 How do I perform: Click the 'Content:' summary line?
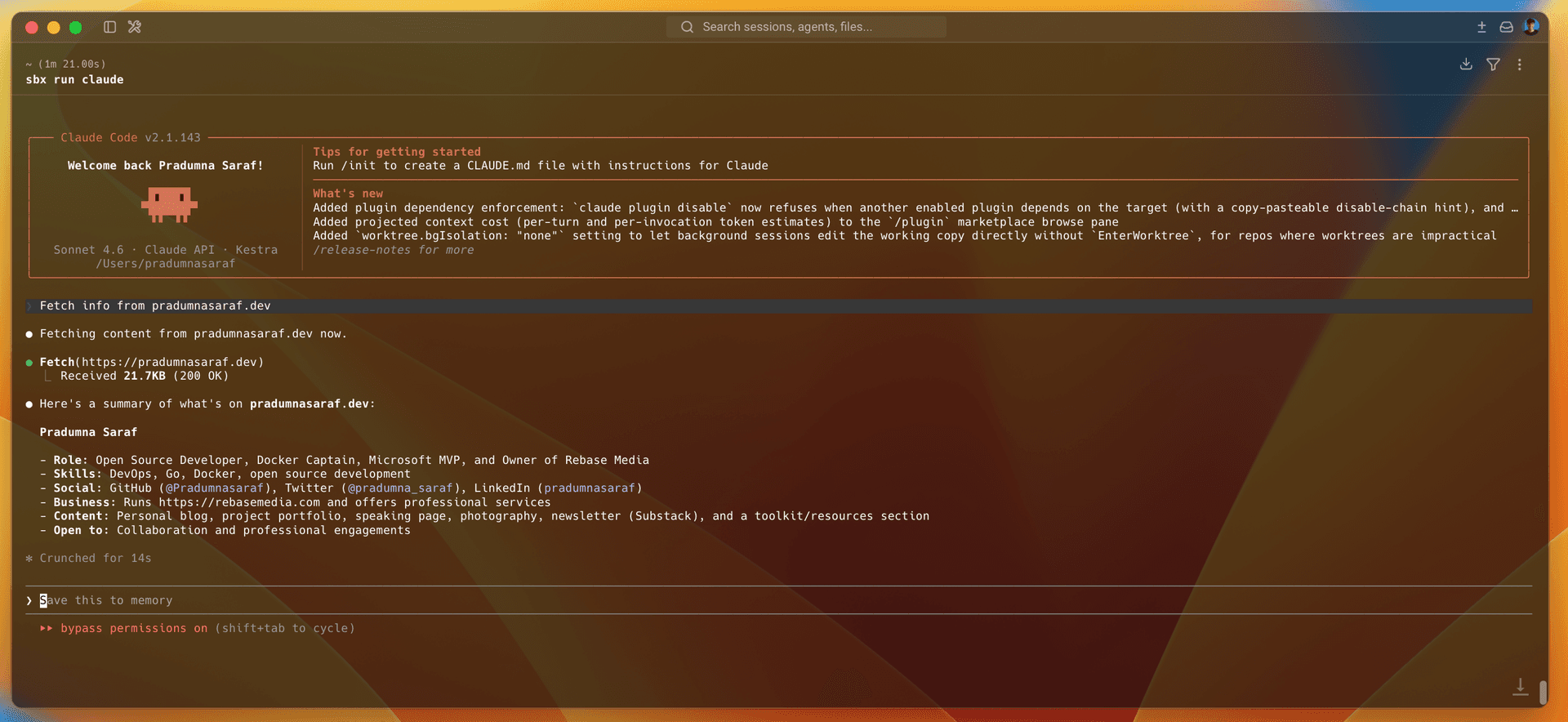pos(484,516)
